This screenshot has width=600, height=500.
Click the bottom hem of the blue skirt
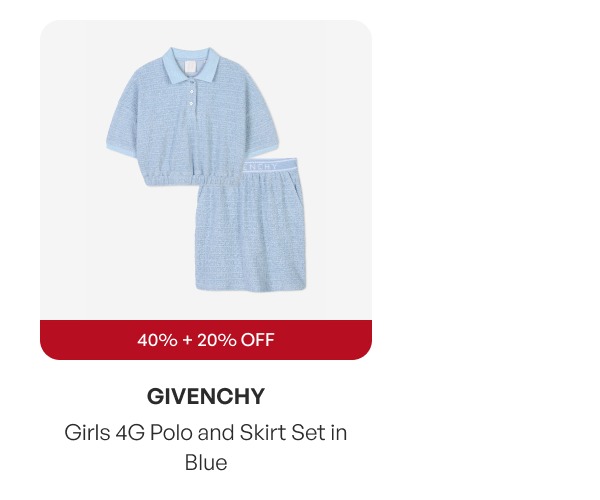coord(251,287)
